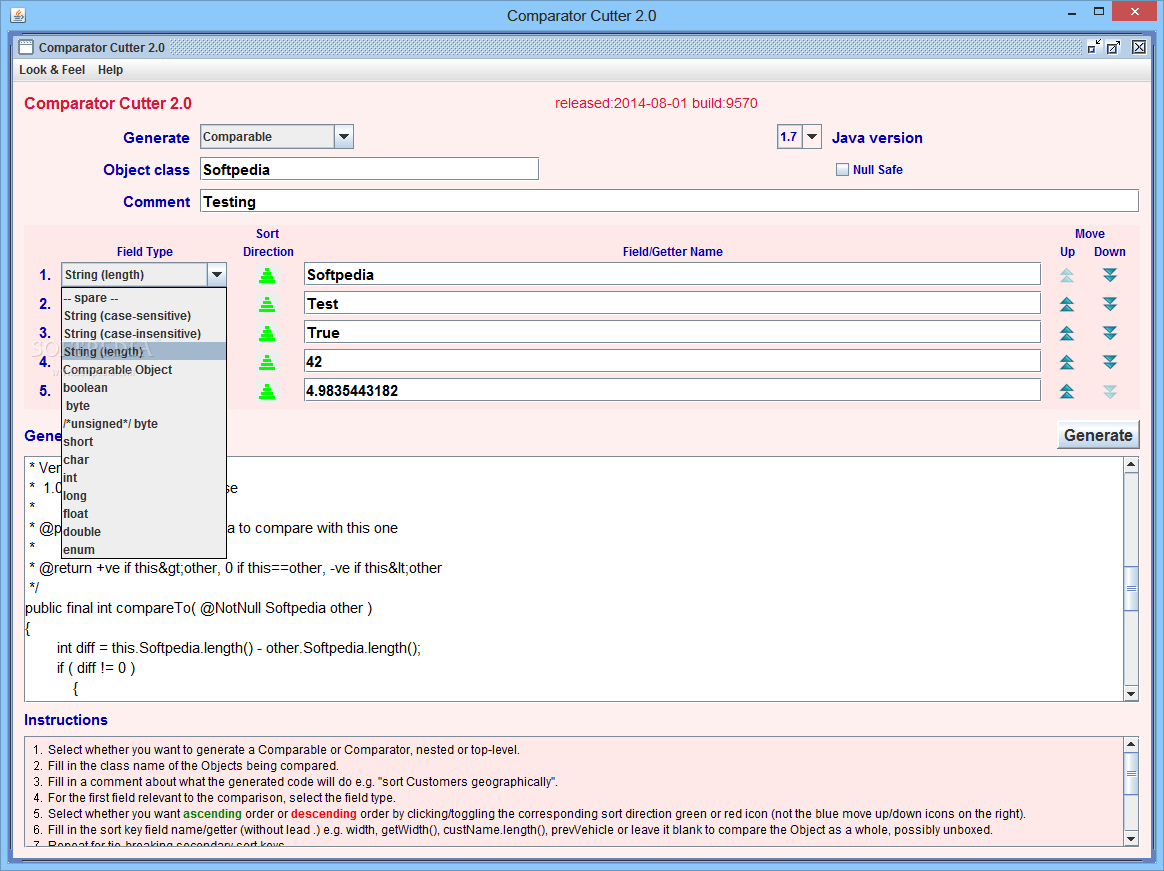Image resolution: width=1164 pixels, height=871 pixels.
Task: Click the generated code scrollbar thumb
Action: click(x=1131, y=588)
